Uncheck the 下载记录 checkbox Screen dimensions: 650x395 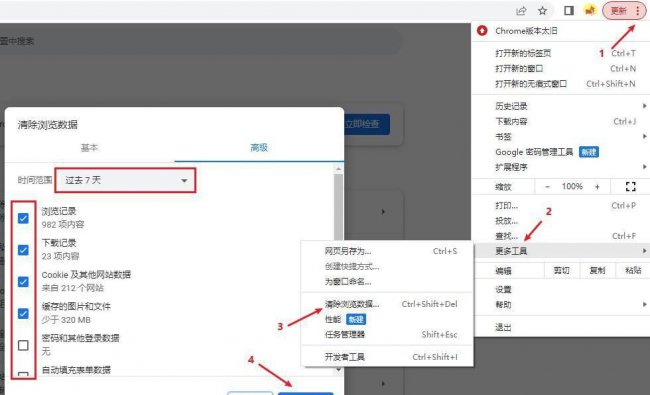coord(23,250)
